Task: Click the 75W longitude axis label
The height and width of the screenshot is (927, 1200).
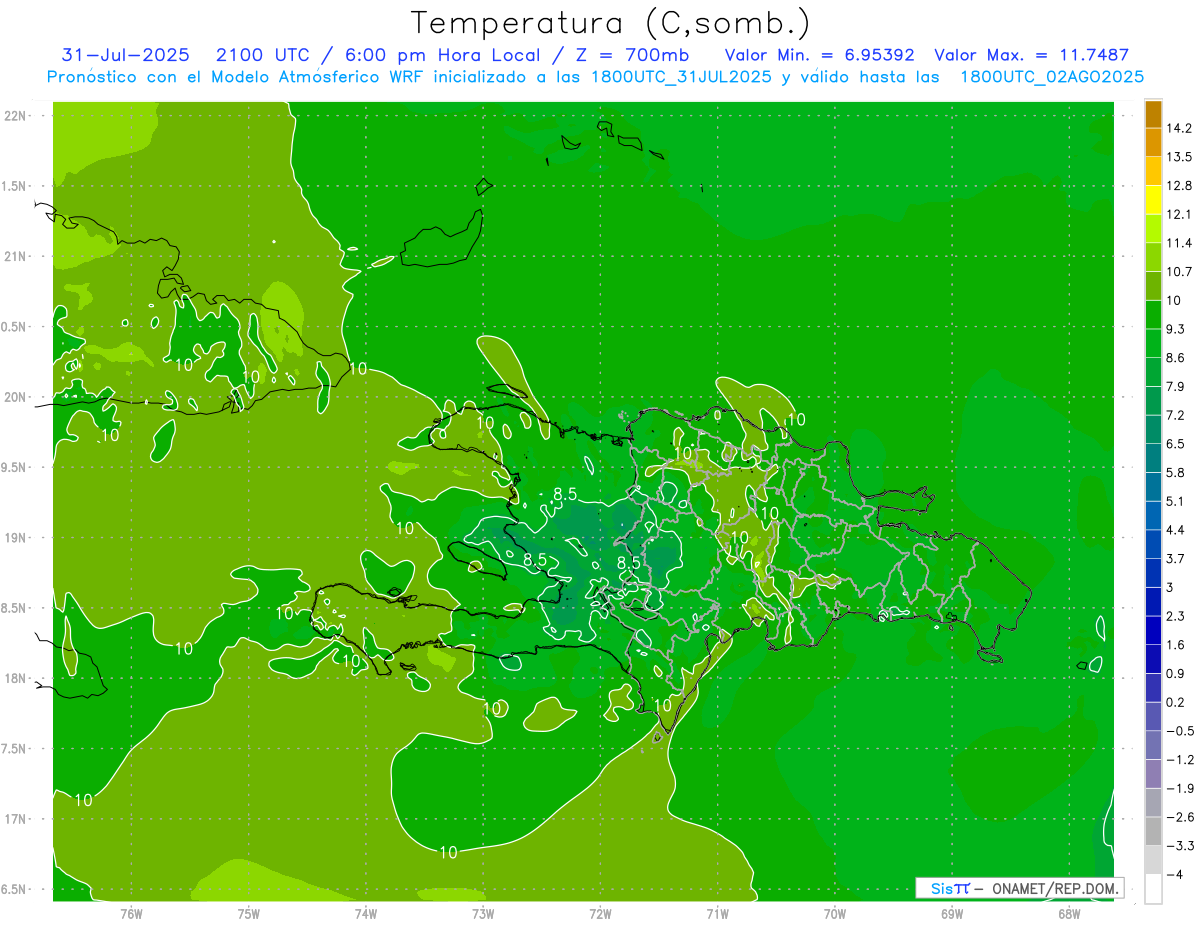Action: coord(249,914)
